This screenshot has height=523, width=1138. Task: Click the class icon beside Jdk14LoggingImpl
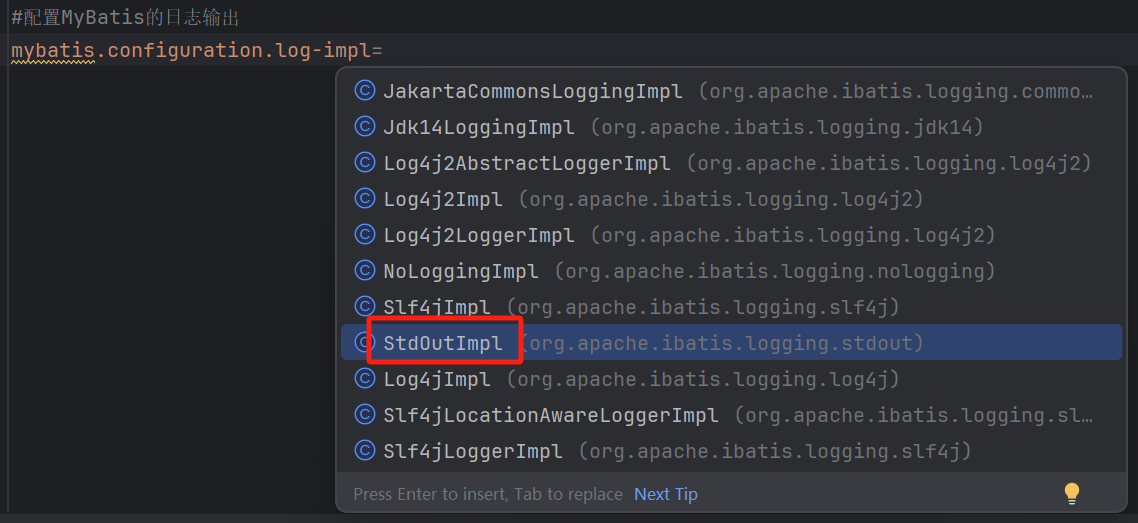click(x=365, y=127)
